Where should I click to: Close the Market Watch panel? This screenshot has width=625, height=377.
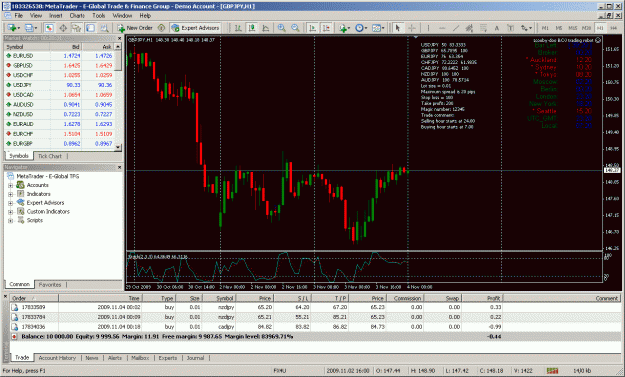(x=119, y=38)
